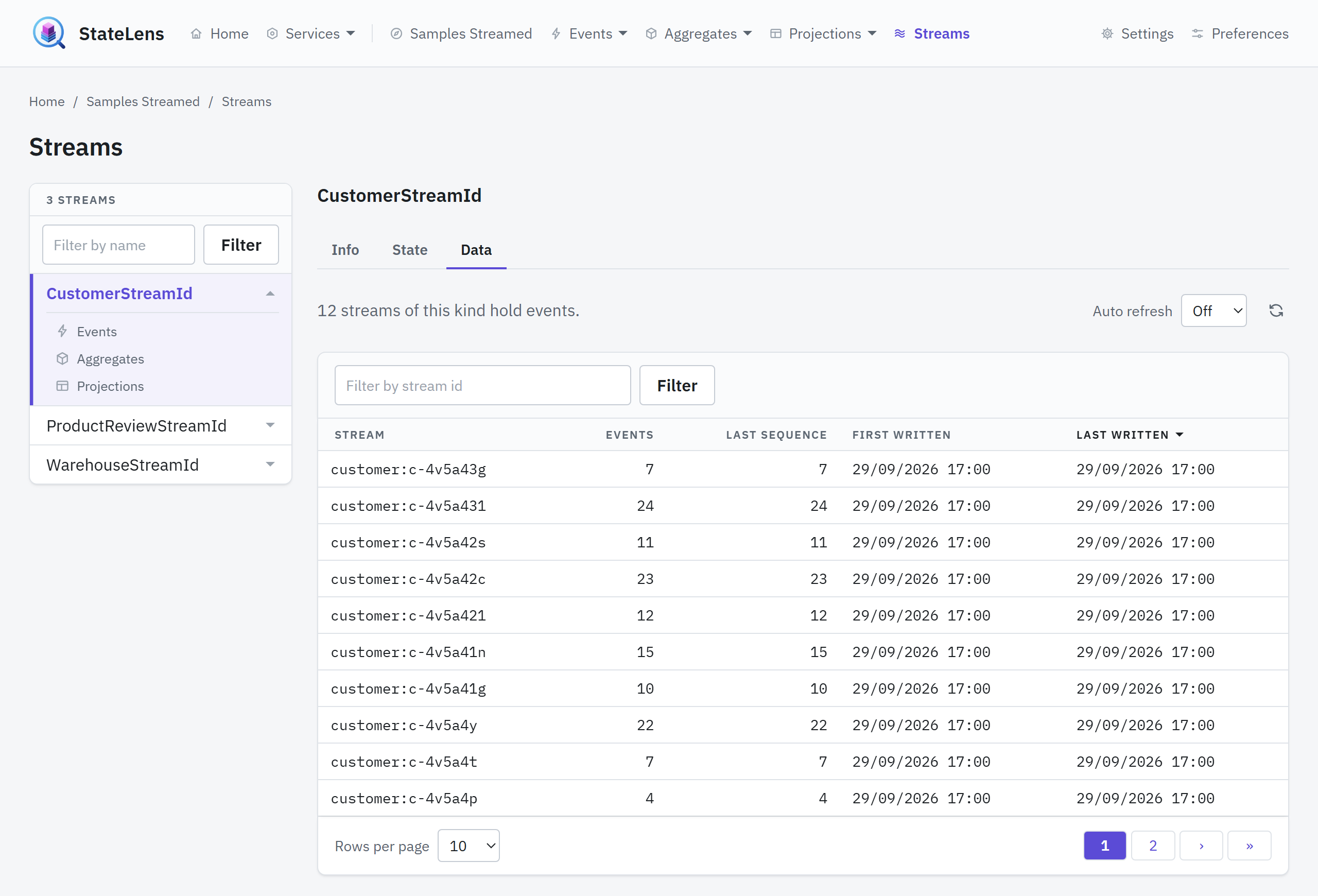The width and height of the screenshot is (1318, 896).
Task: Click the Events lightning icon in navbar
Action: tap(557, 33)
